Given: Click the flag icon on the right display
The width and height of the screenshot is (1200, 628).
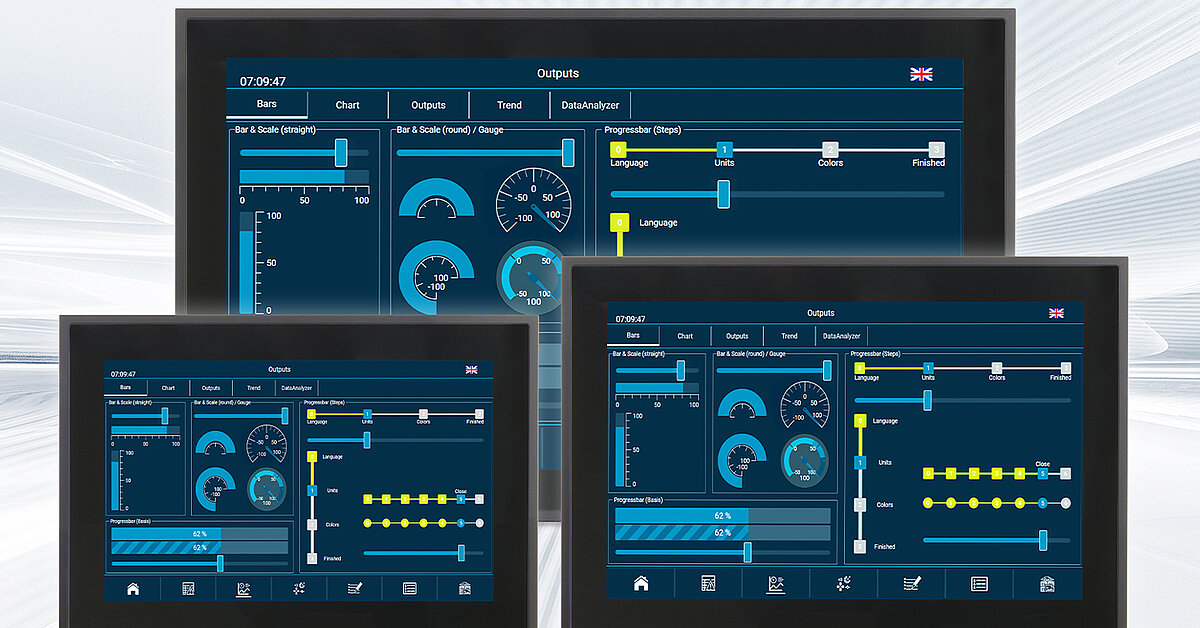Looking at the screenshot, I should (1057, 313).
